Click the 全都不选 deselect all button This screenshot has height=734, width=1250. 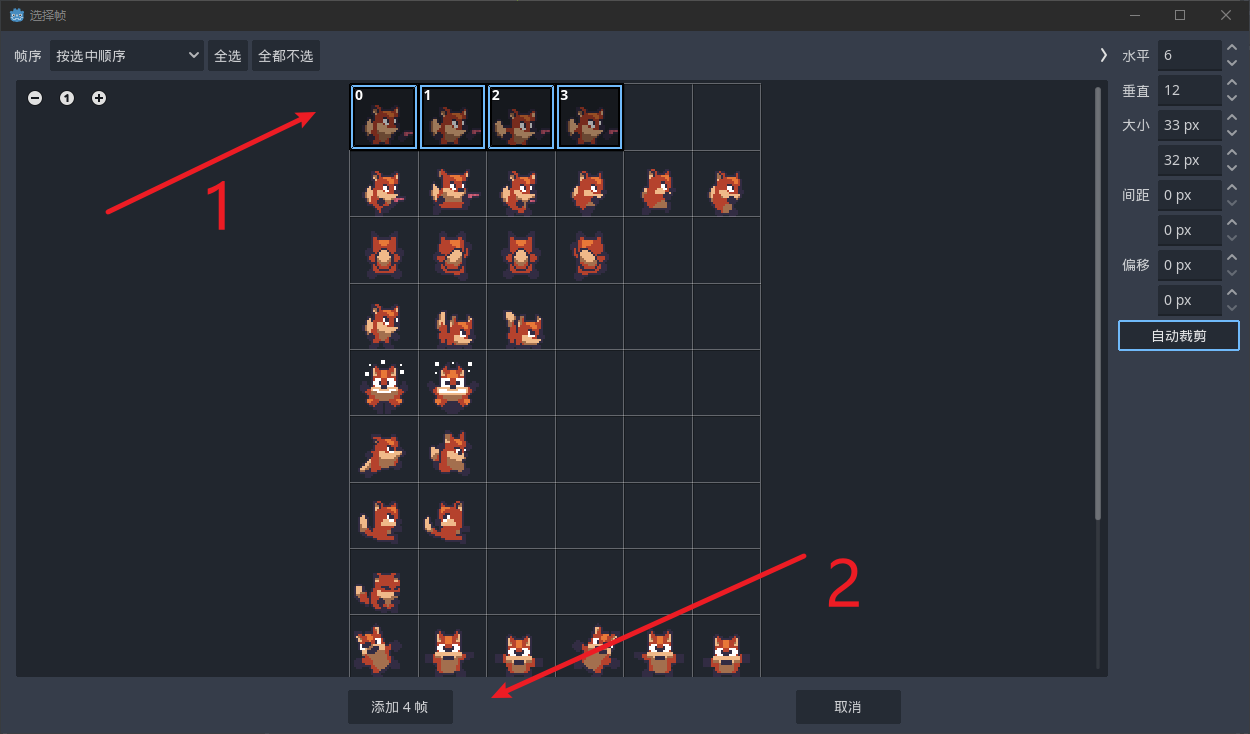286,56
